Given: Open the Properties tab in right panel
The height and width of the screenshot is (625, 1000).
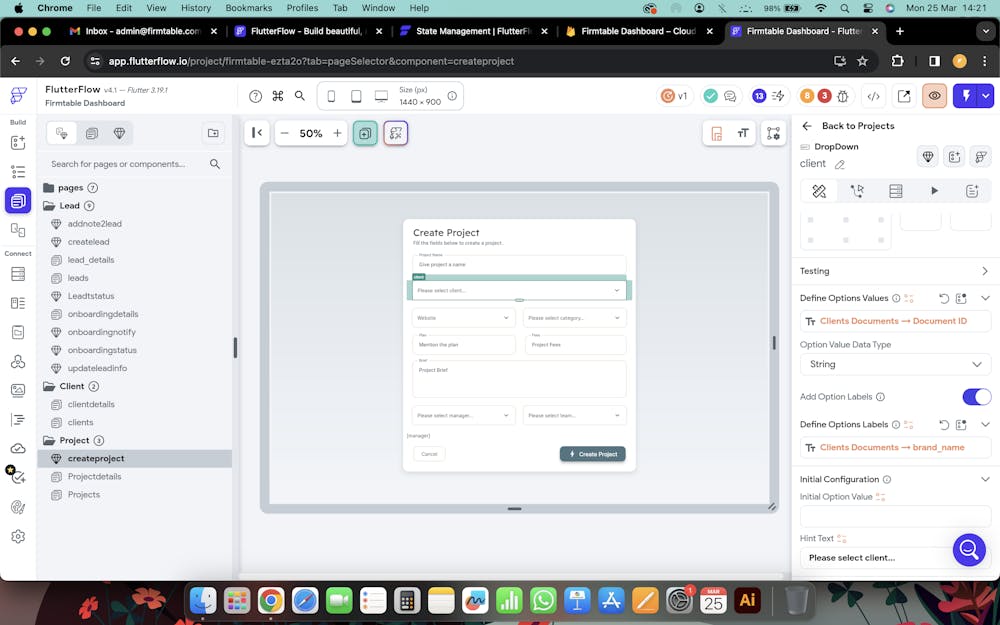Looking at the screenshot, I should [819, 191].
